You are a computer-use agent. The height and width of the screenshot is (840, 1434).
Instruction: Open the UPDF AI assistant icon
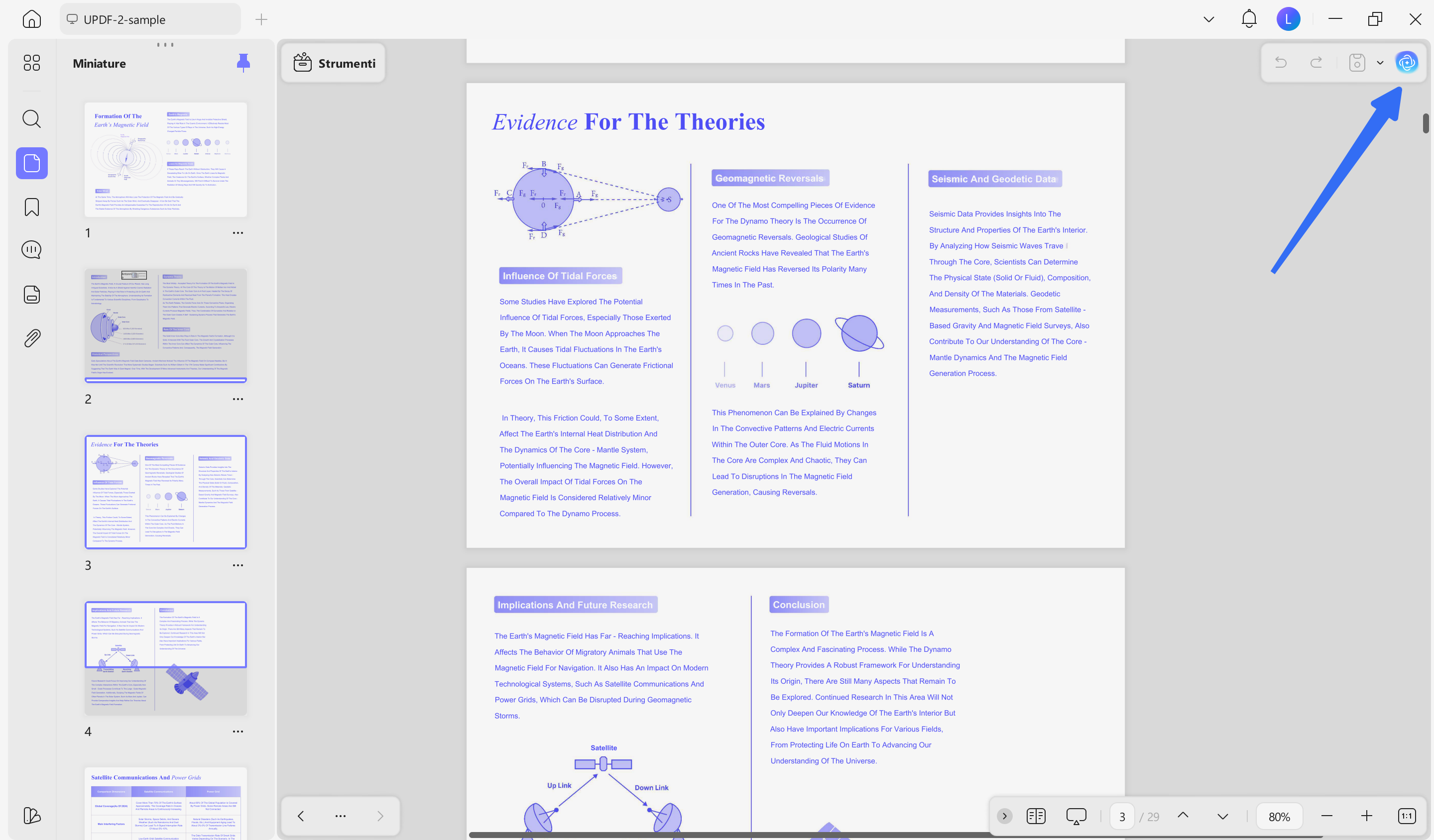coord(1406,63)
